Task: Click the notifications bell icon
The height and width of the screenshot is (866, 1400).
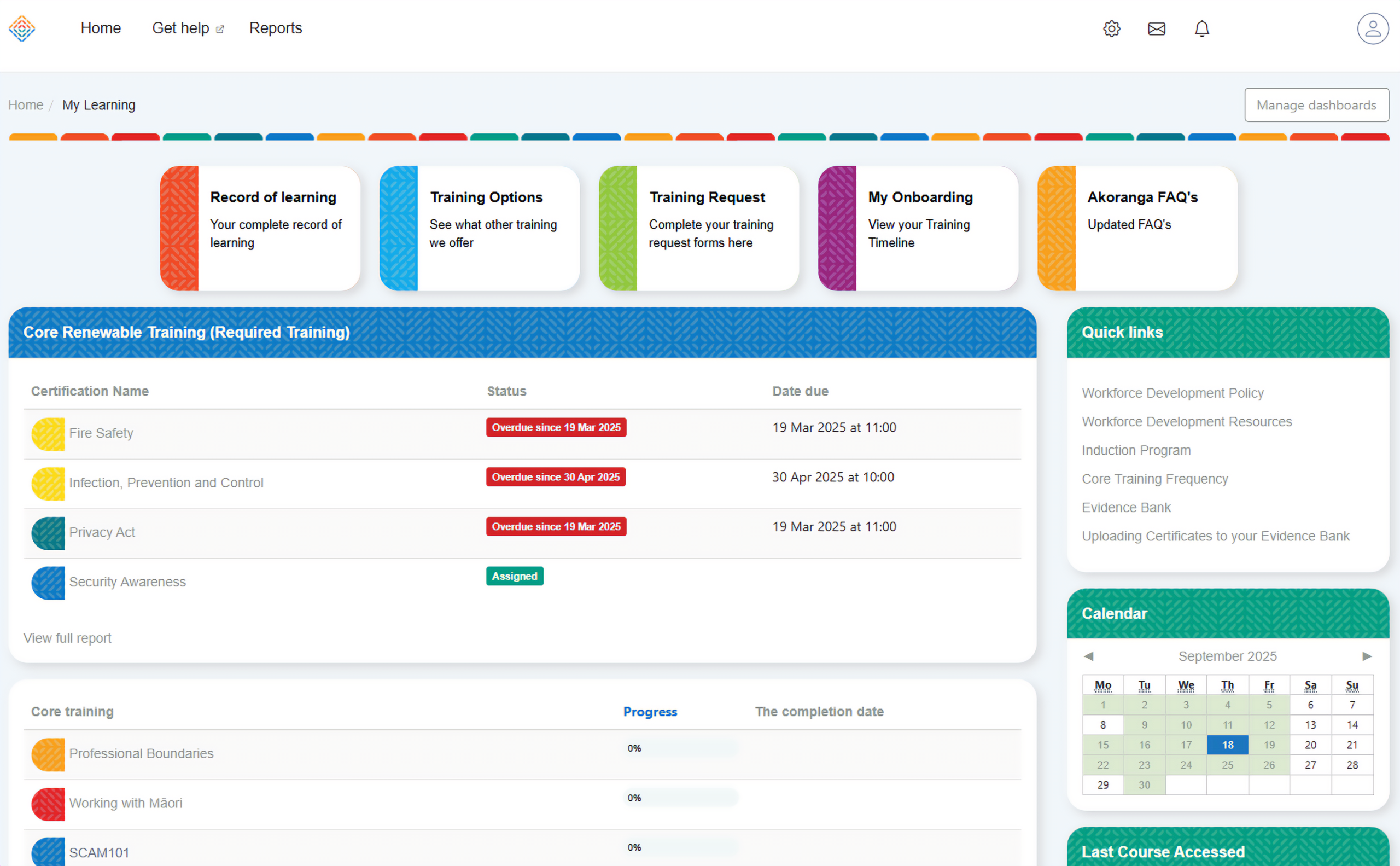Action: coord(1201,28)
